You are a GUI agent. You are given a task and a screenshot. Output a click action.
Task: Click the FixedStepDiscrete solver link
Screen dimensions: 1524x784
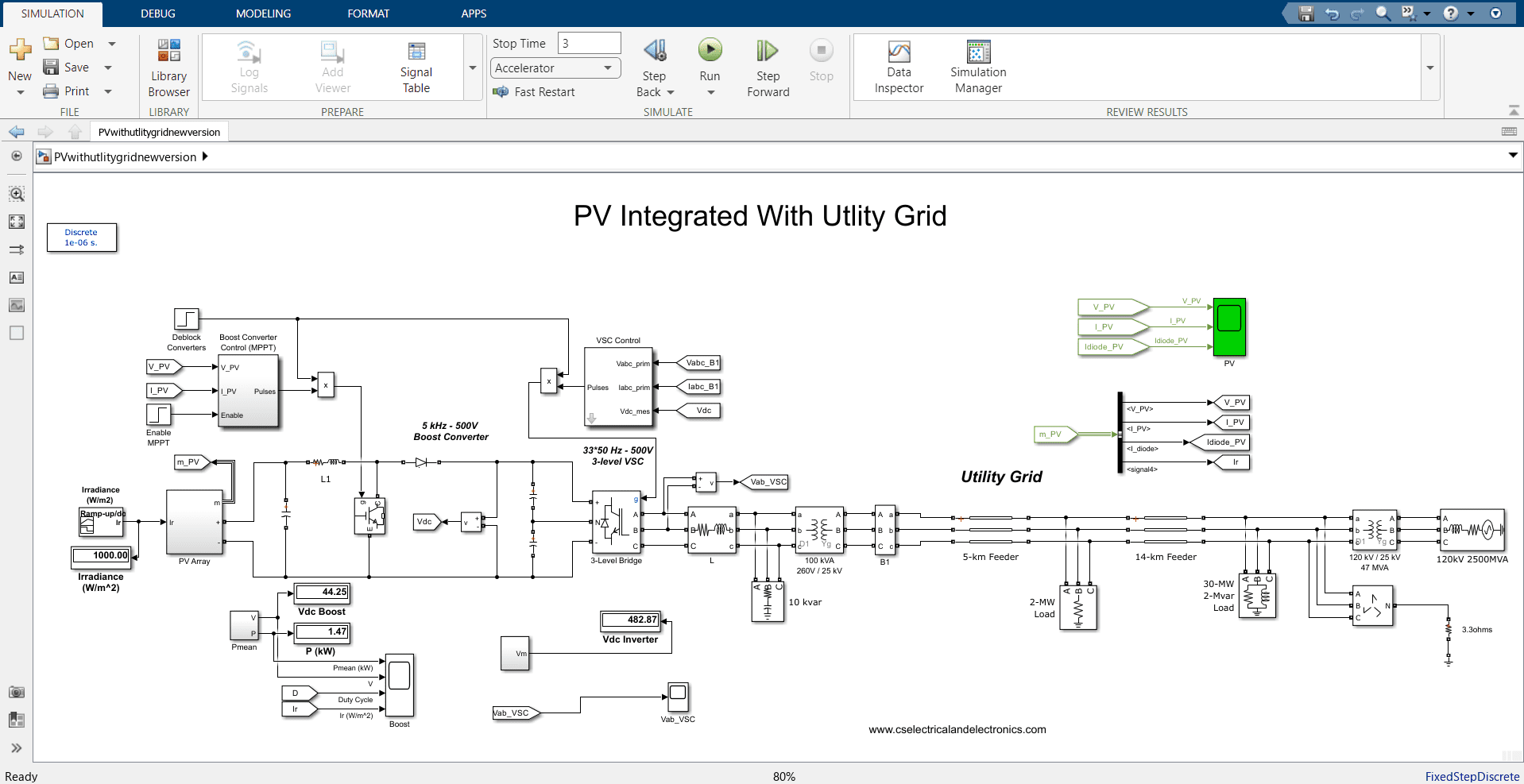pos(1472,776)
